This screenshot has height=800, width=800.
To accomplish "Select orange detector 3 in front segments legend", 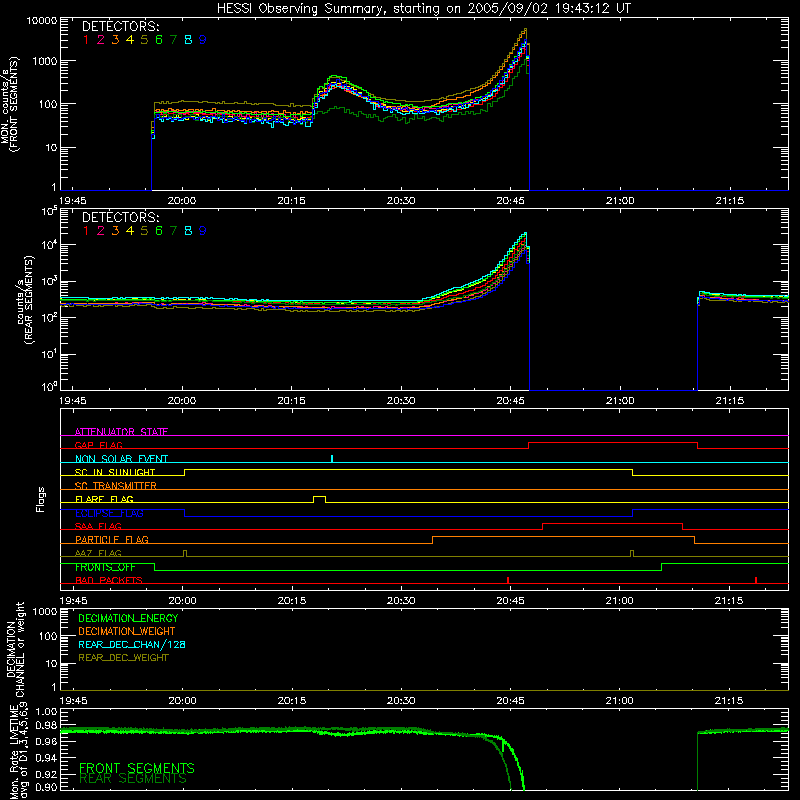I will coord(115,40).
